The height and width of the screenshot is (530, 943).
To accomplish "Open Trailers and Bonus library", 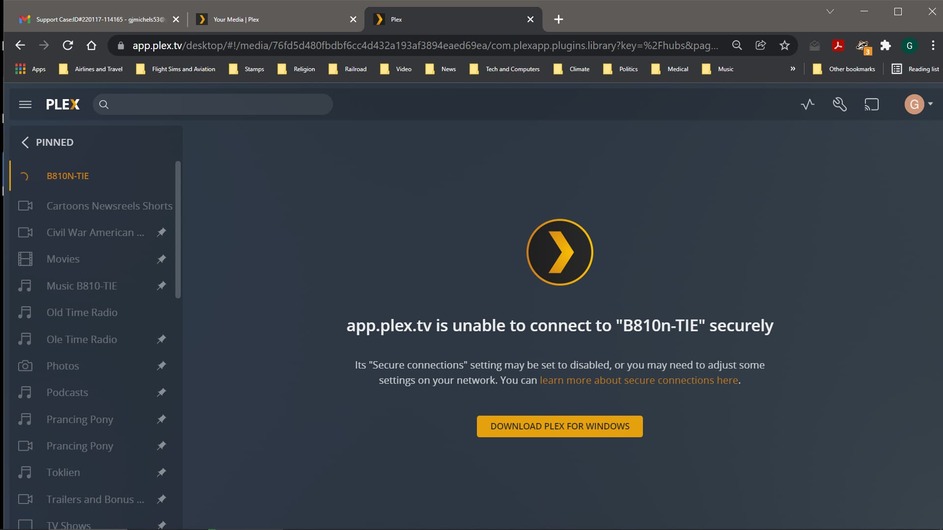I will tap(95, 499).
